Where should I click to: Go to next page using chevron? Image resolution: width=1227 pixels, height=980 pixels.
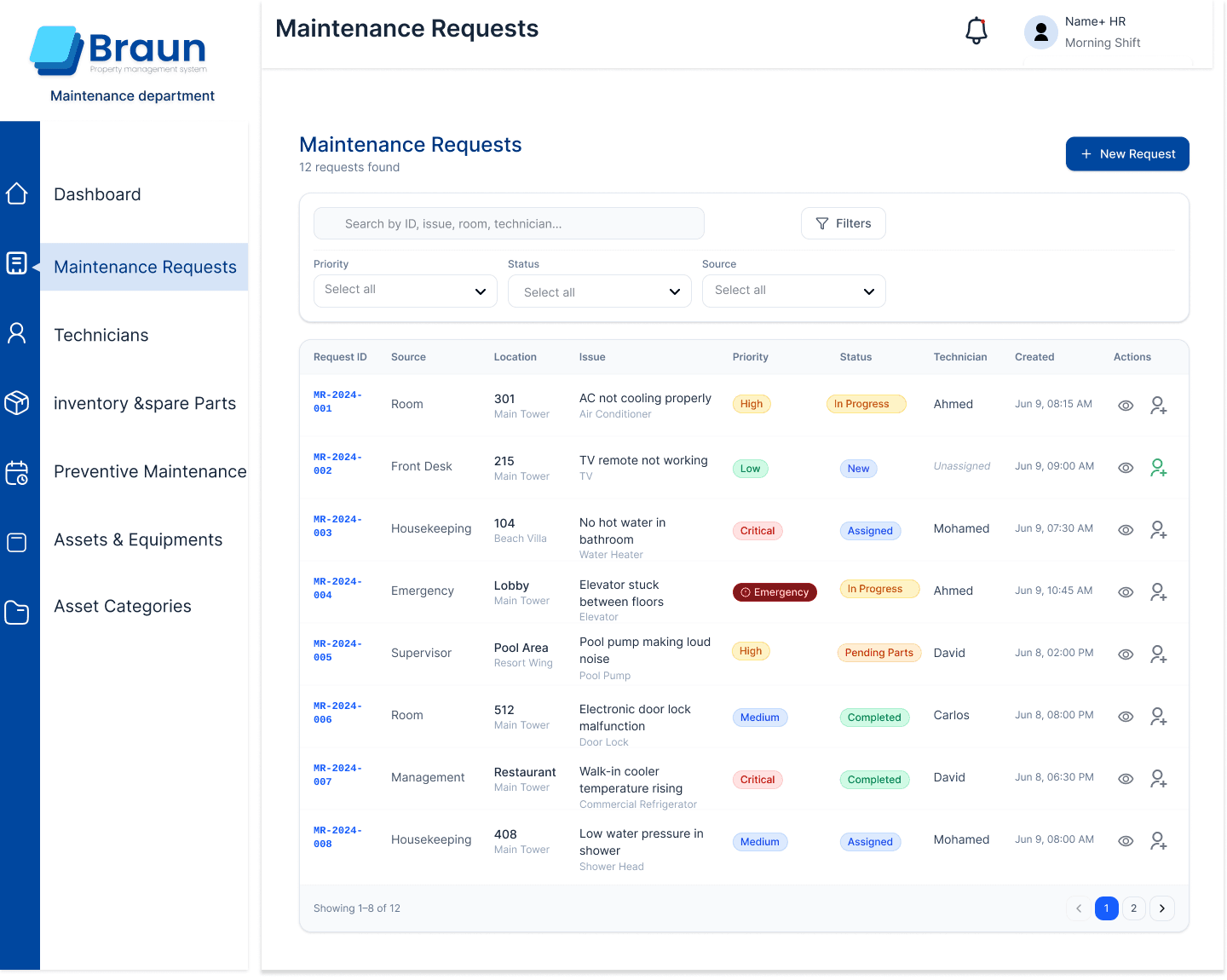1162,908
